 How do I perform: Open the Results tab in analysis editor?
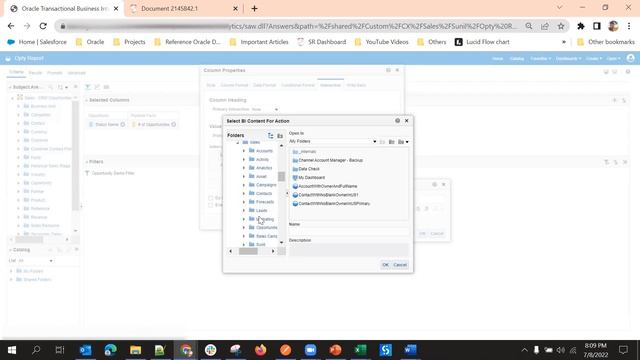point(35,73)
